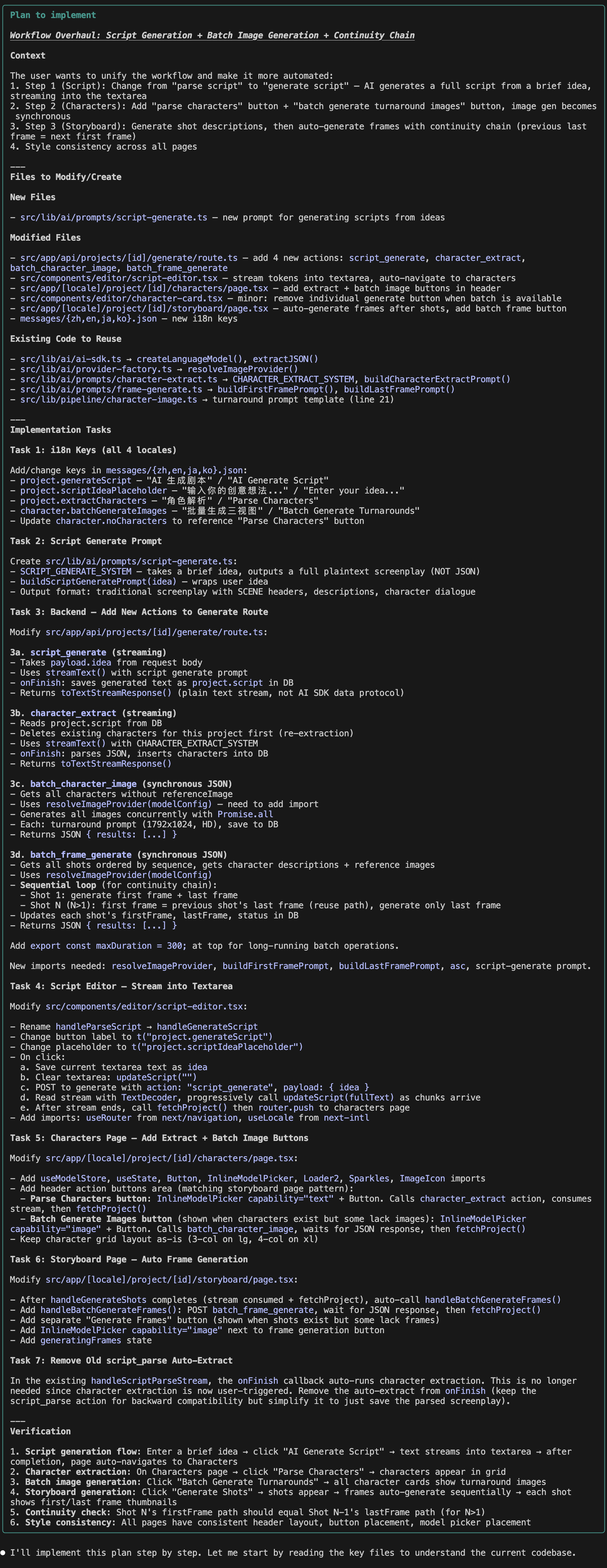Click the "Files to Modify/Create" heading
The width and height of the screenshot is (607, 1568).
[x=66, y=177]
